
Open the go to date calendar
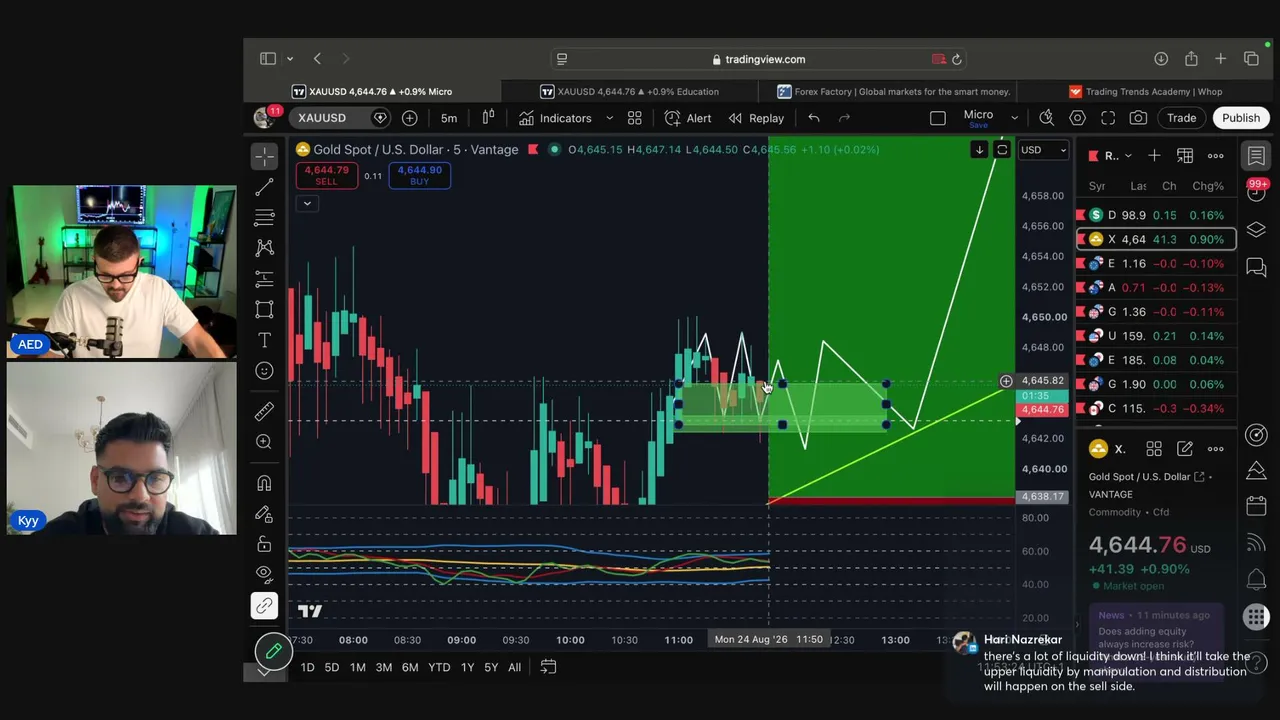(x=548, y=667)
